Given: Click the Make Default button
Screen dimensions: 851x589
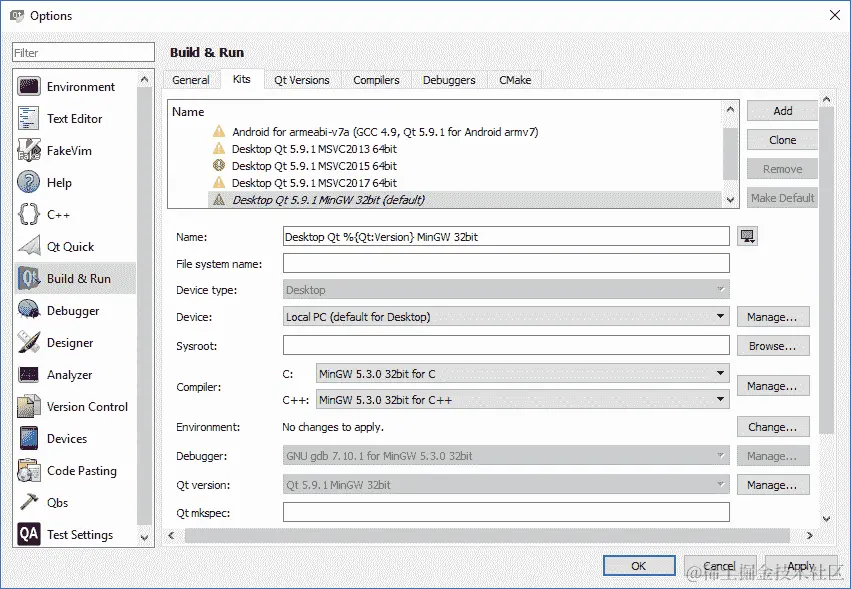Looking at the screenshot, I should pyautogui.click(x=782, y=198).
